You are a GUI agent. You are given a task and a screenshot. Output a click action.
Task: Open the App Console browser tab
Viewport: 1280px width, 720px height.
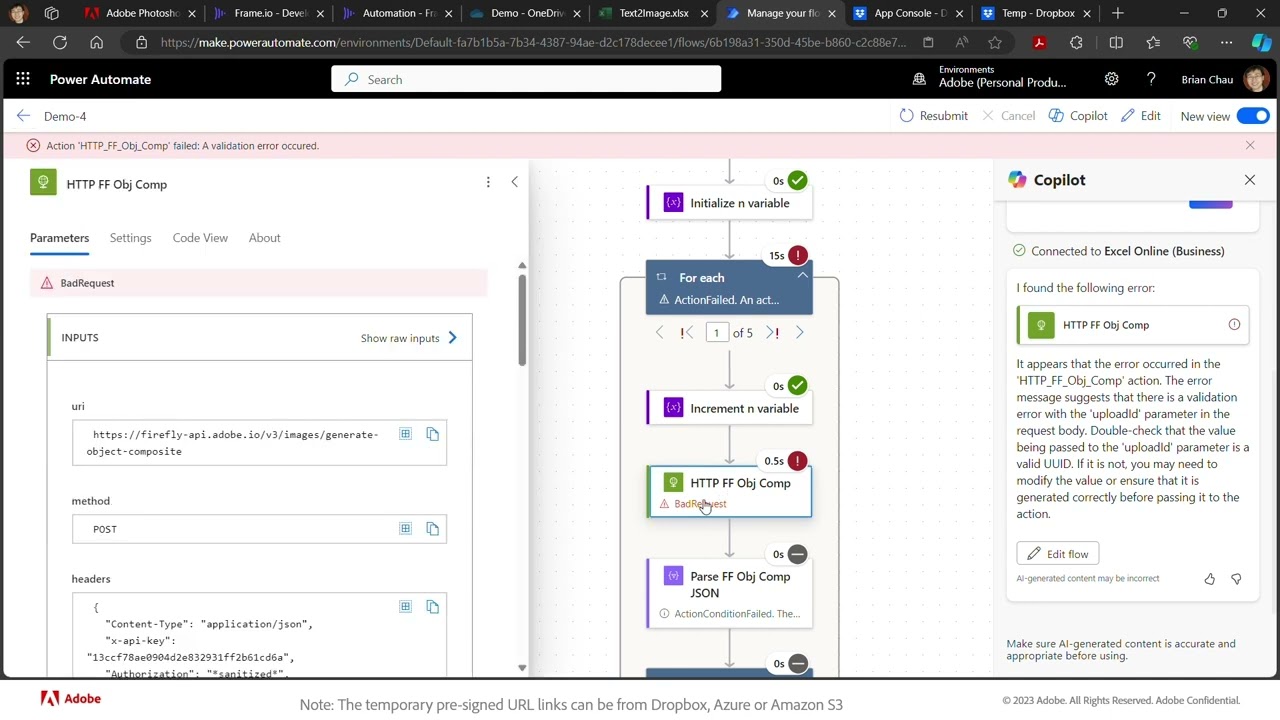click(908, 14)
